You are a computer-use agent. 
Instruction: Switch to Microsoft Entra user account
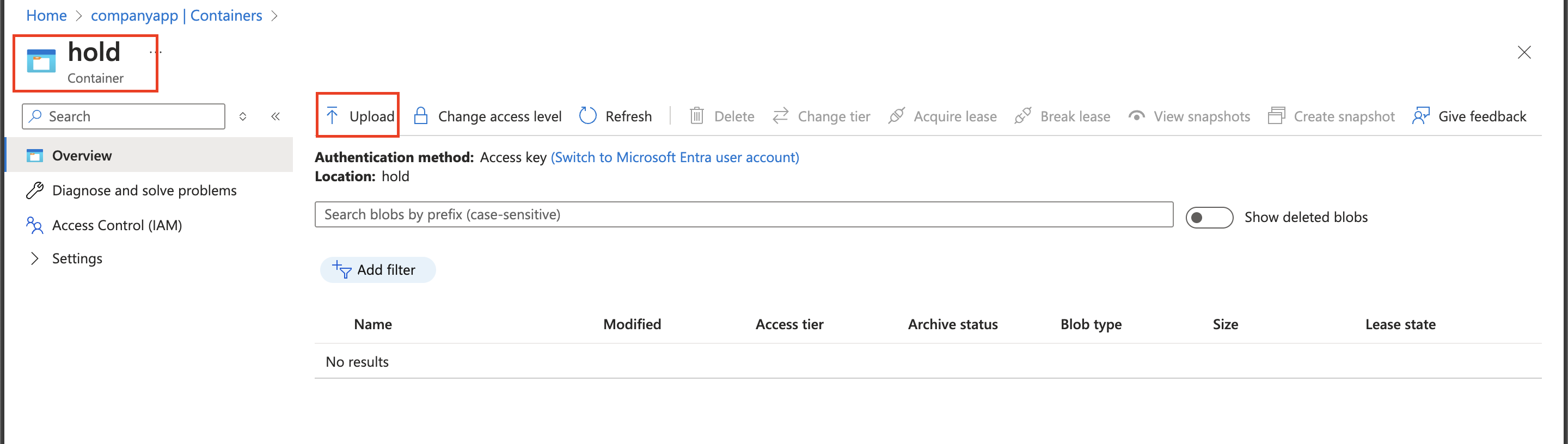point(675,157)
